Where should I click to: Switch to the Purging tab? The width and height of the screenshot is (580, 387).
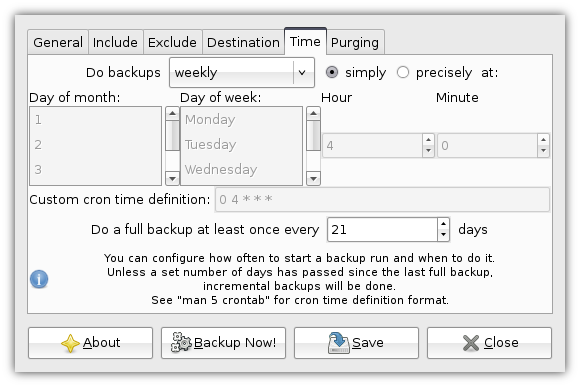(355, 43)
